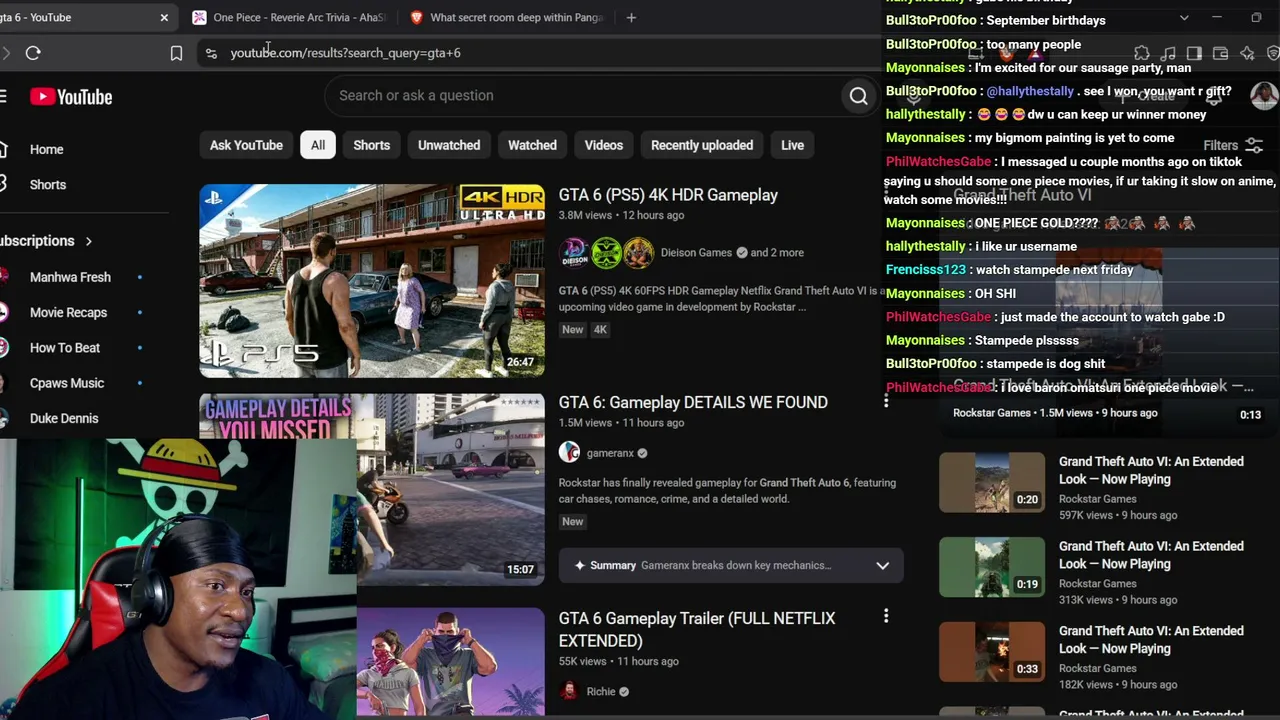Click the YouTube logo

71,97
